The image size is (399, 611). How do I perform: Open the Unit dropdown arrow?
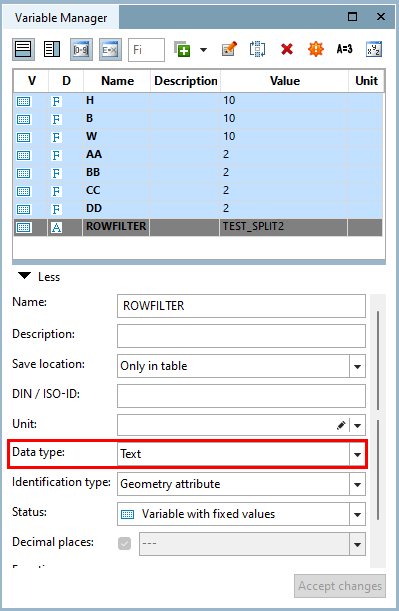pyautogui.click(x=357, y=426)
